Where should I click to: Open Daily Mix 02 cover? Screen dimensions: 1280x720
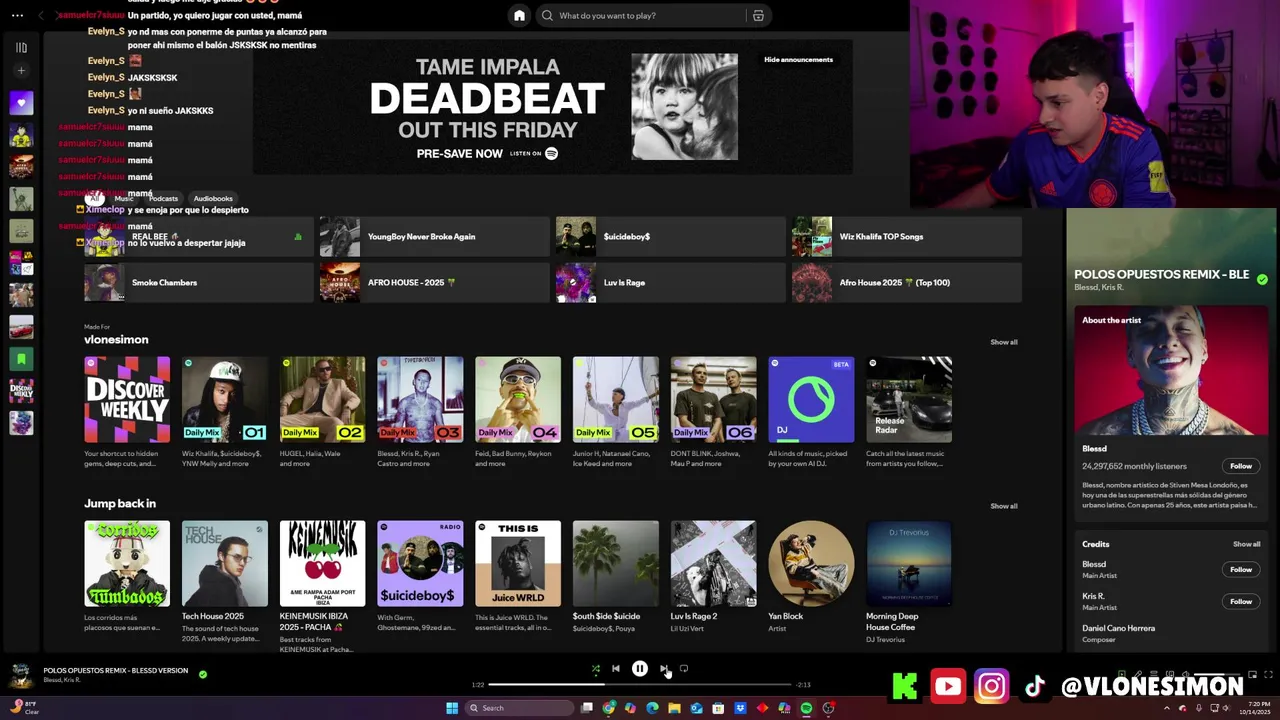click(322, 399)
